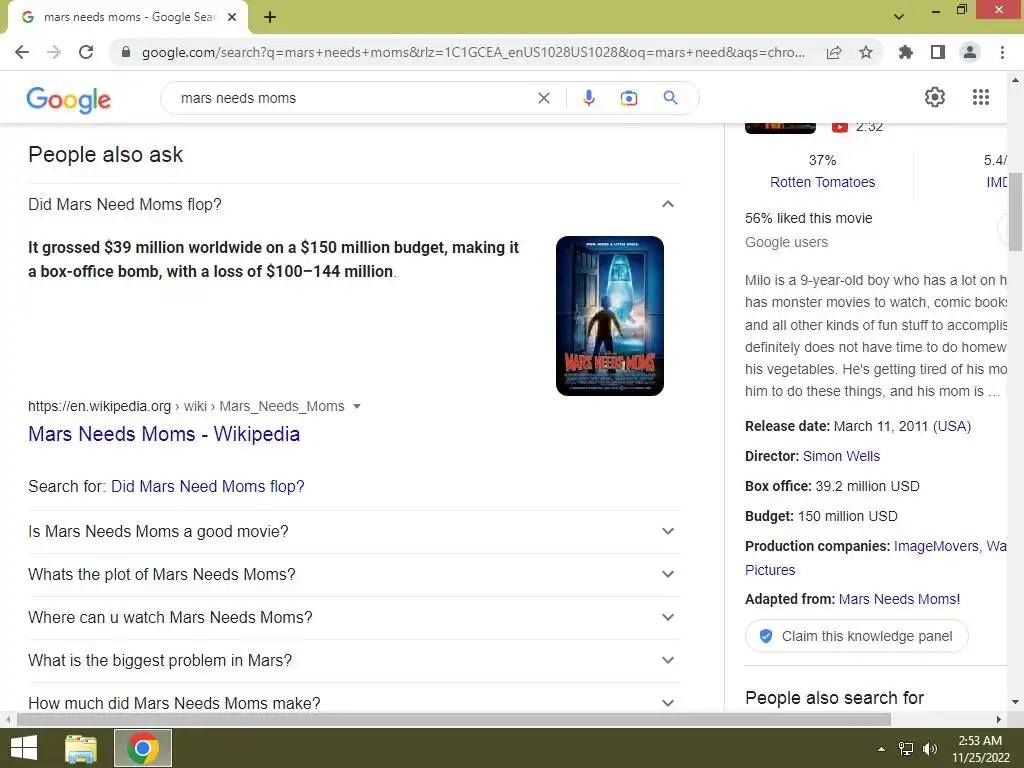
Task: Open Google apps grid
Action: point(981,97)
